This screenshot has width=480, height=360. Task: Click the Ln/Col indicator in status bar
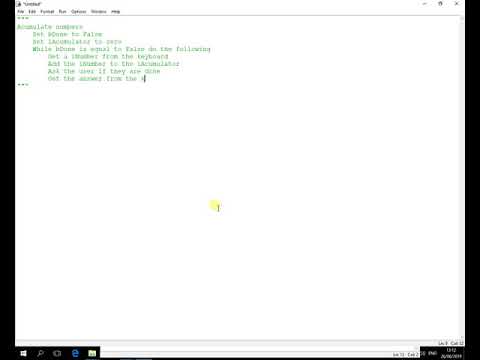450,343
